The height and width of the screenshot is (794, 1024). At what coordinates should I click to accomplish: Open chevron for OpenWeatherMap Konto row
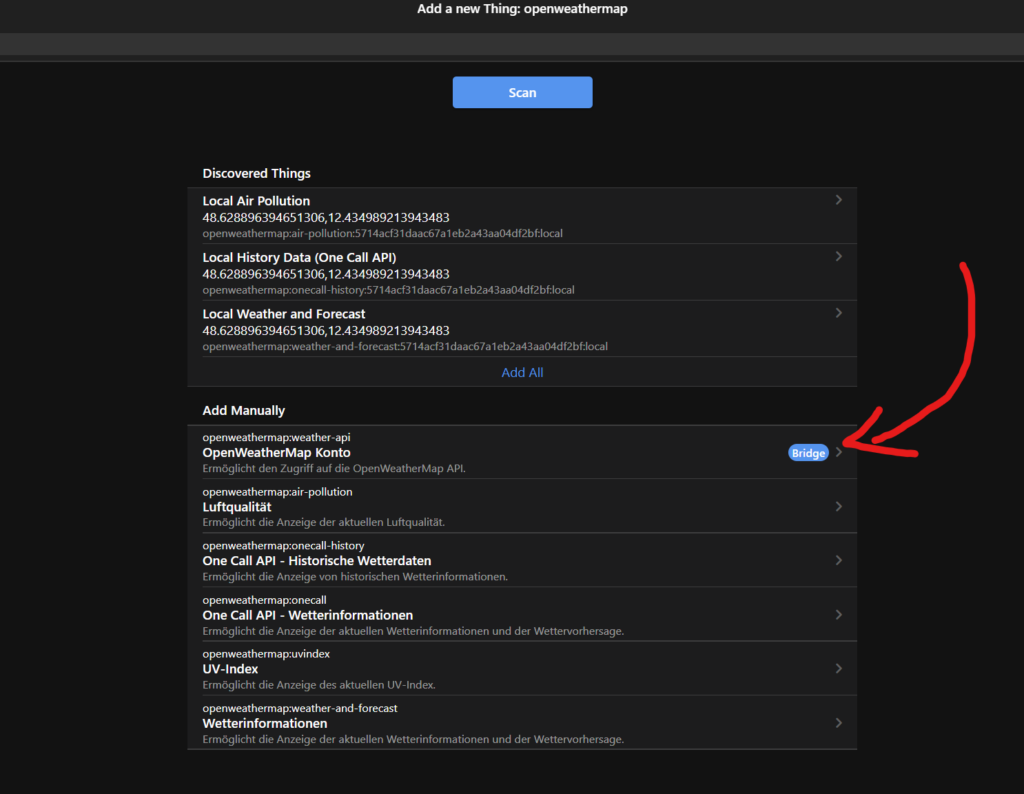pyautogui.click(x=839, y=452)
